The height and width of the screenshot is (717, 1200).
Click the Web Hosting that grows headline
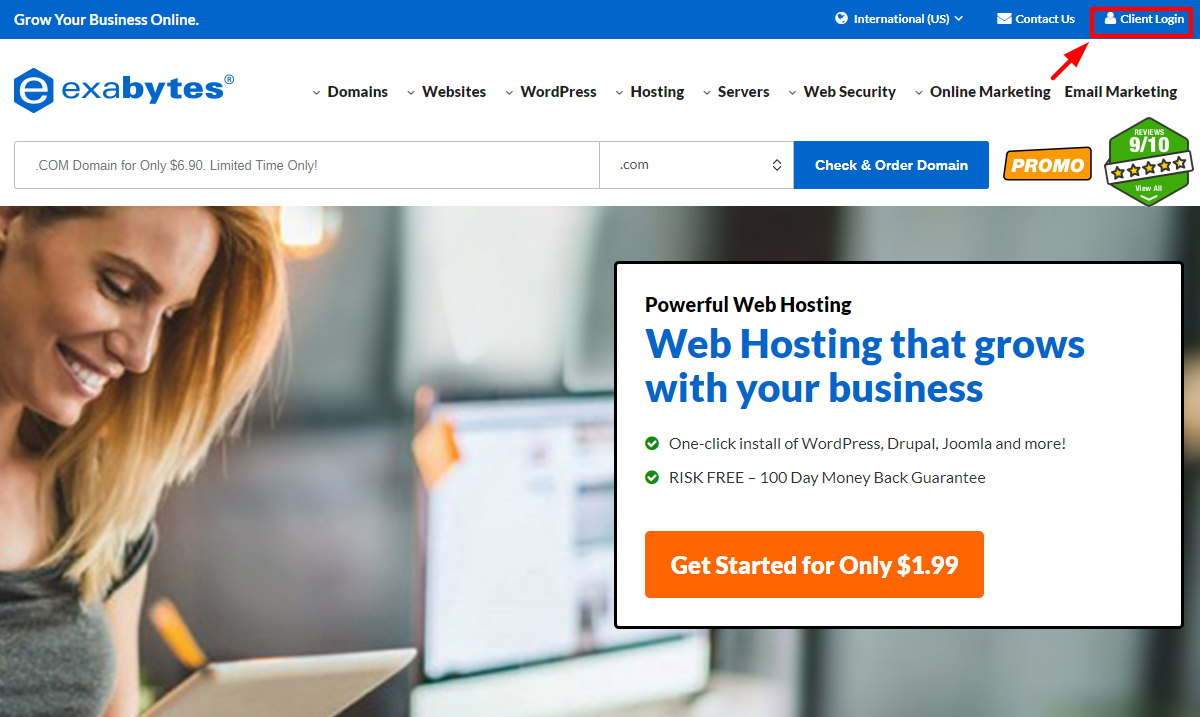pos(865,365)
